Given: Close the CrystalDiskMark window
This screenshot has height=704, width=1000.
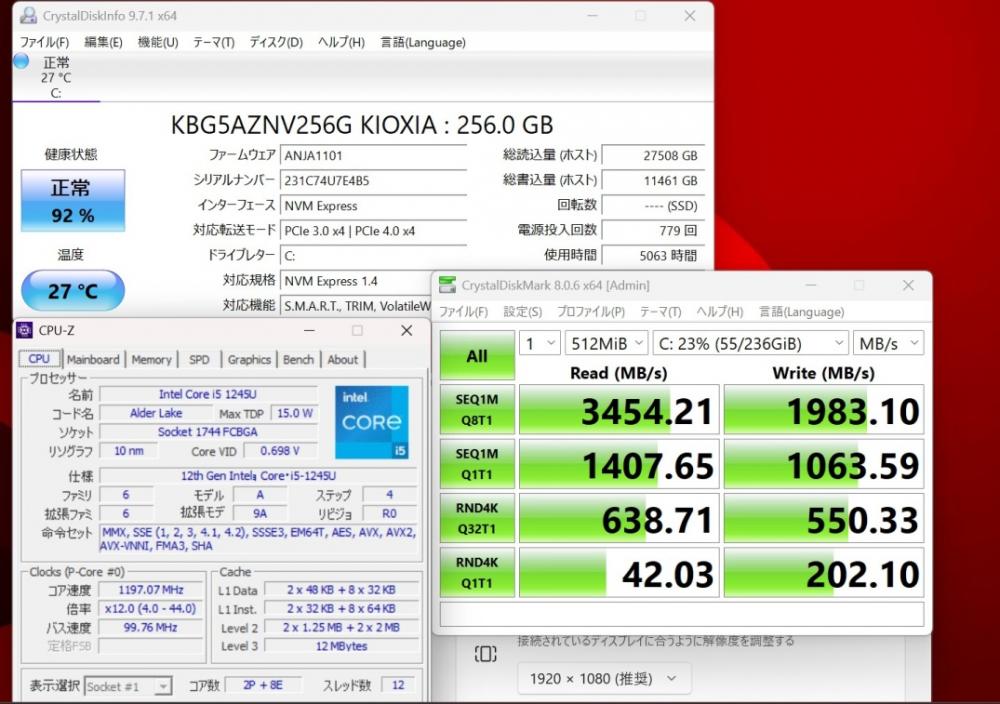Looking at the screenshot, I should coord(908,285).
